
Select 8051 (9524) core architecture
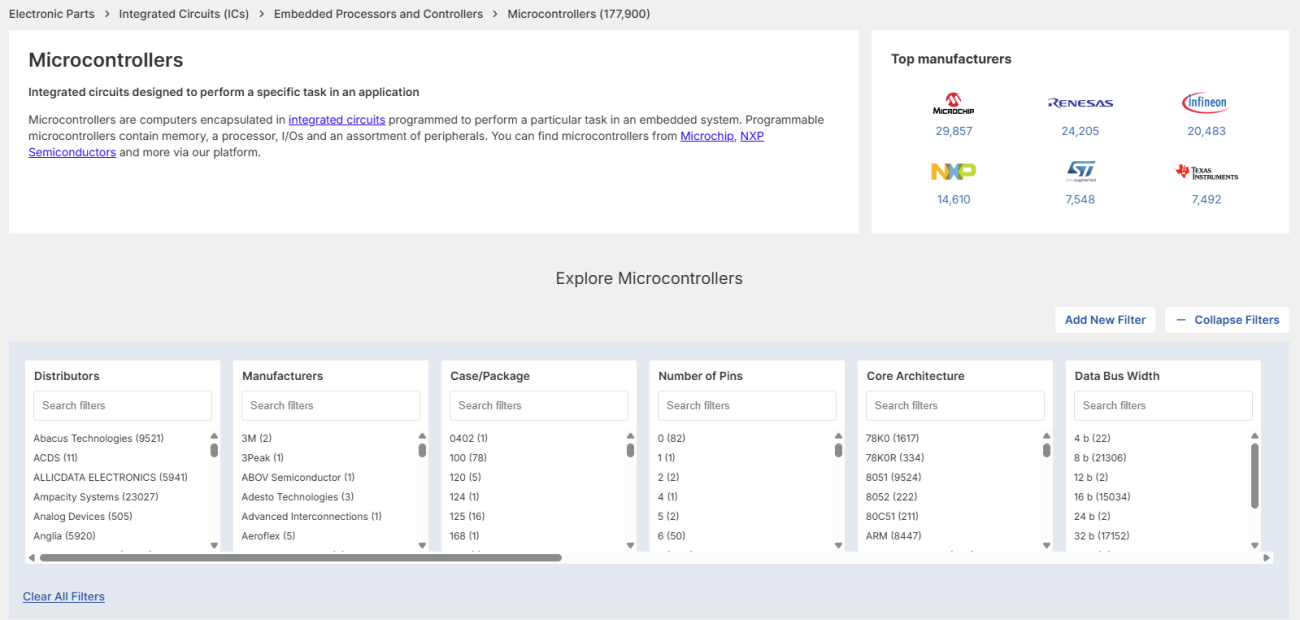(893, 477)
